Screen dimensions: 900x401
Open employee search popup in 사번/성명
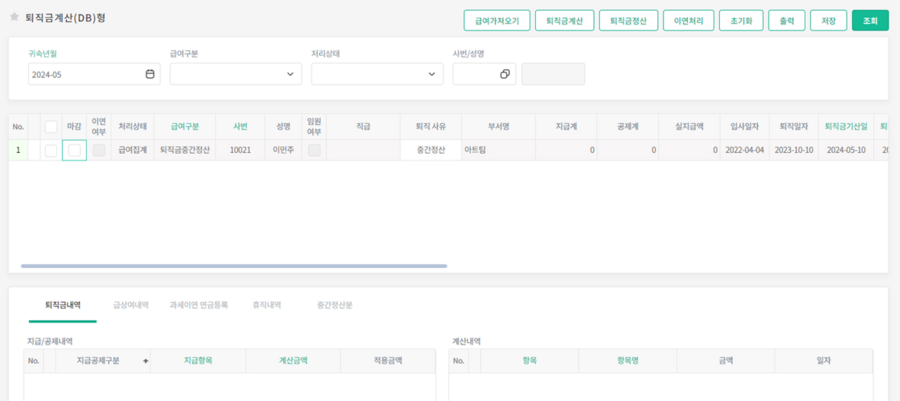(505, 74)
